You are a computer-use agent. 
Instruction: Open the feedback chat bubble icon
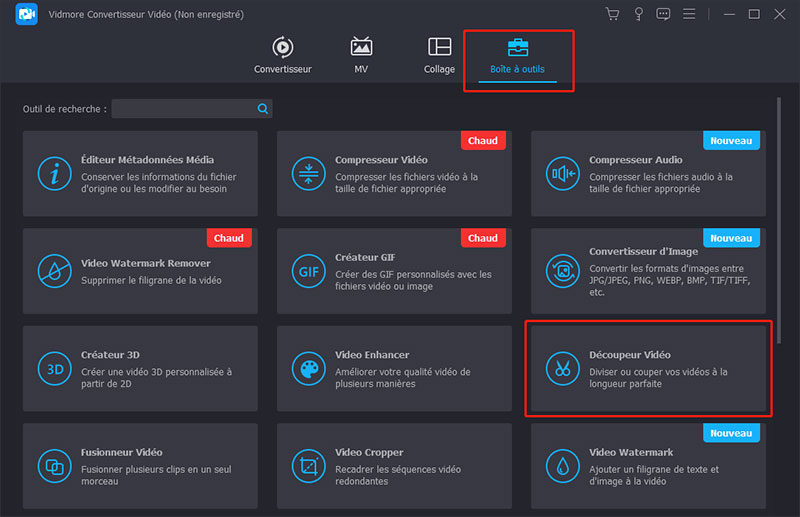tap(664, 14)
